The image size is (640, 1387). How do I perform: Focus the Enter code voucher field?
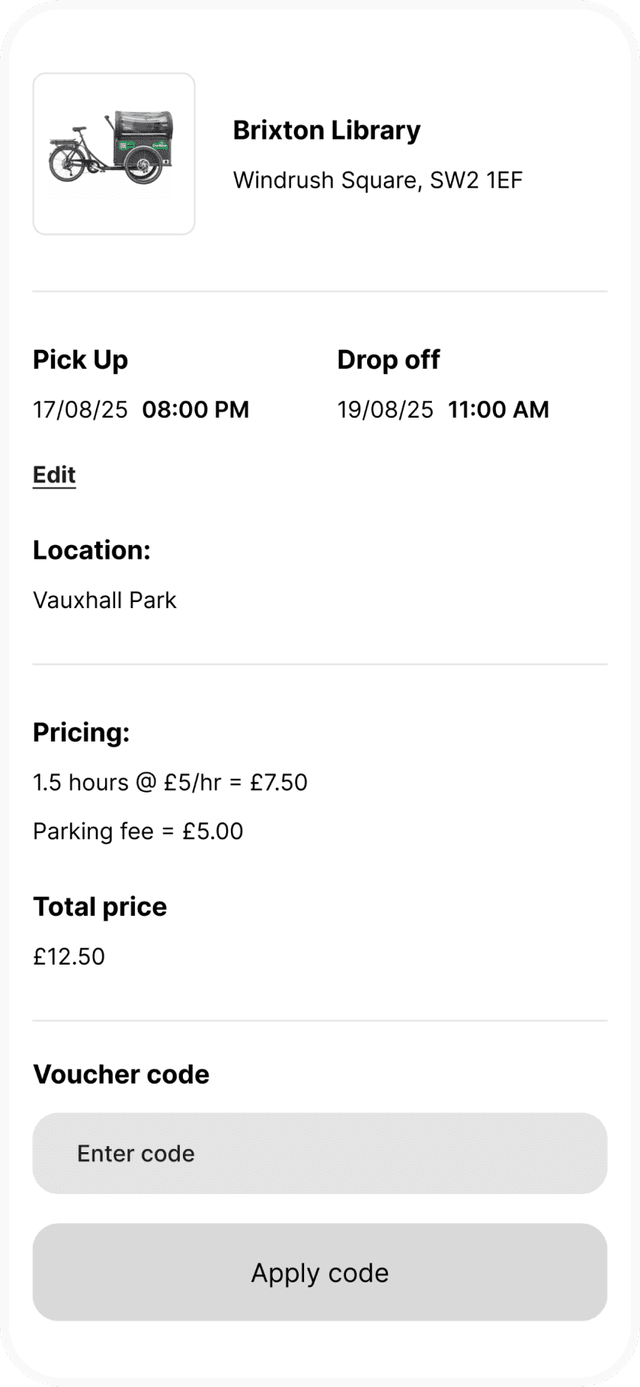pos(320,1153)
